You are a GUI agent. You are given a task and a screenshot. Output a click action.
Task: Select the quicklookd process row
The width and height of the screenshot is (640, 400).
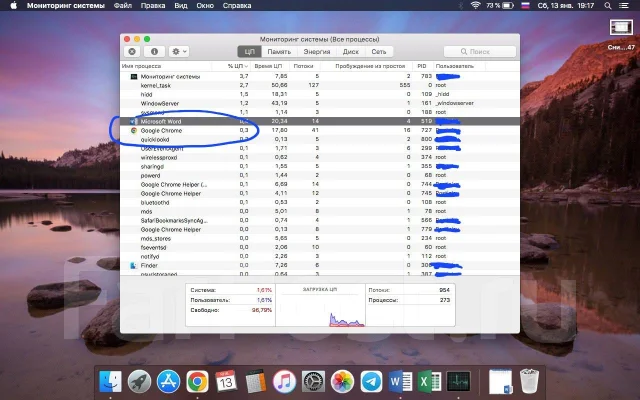320,139
